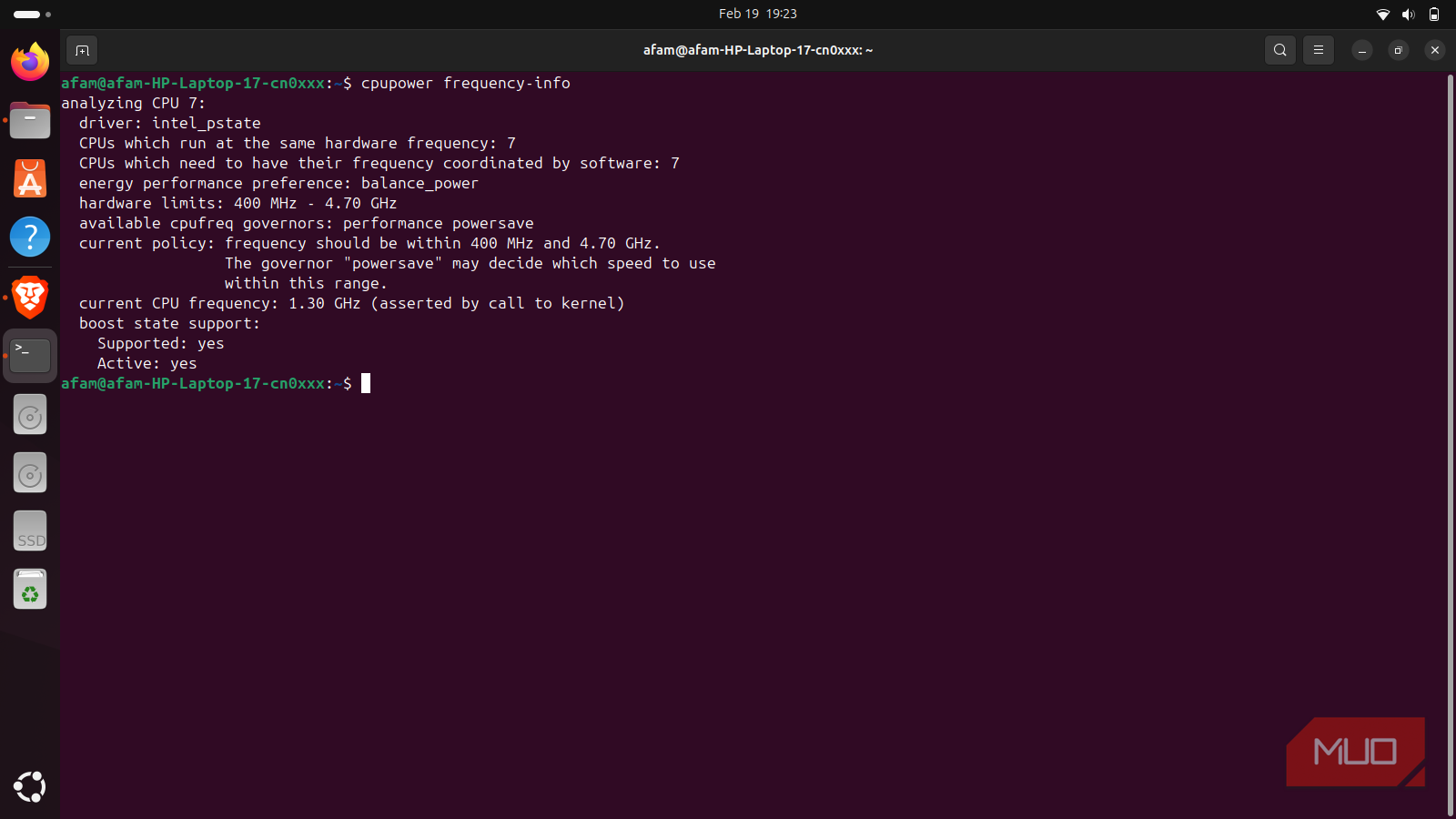Open the clock showing Feb 19 19:23

[758, 14]
